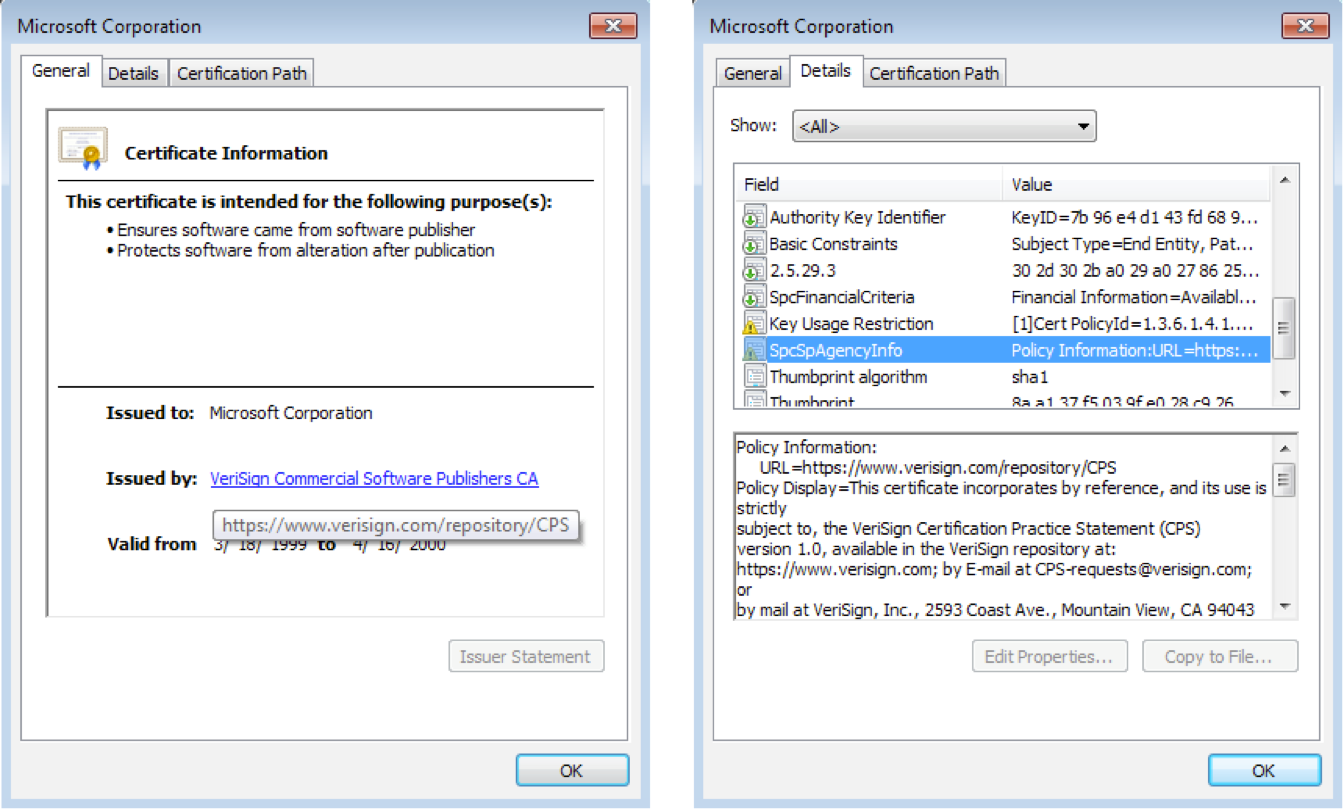This screenshot has width=1344, height=809.
Task: Select the Basic Constraints row
Action: 1004,244
